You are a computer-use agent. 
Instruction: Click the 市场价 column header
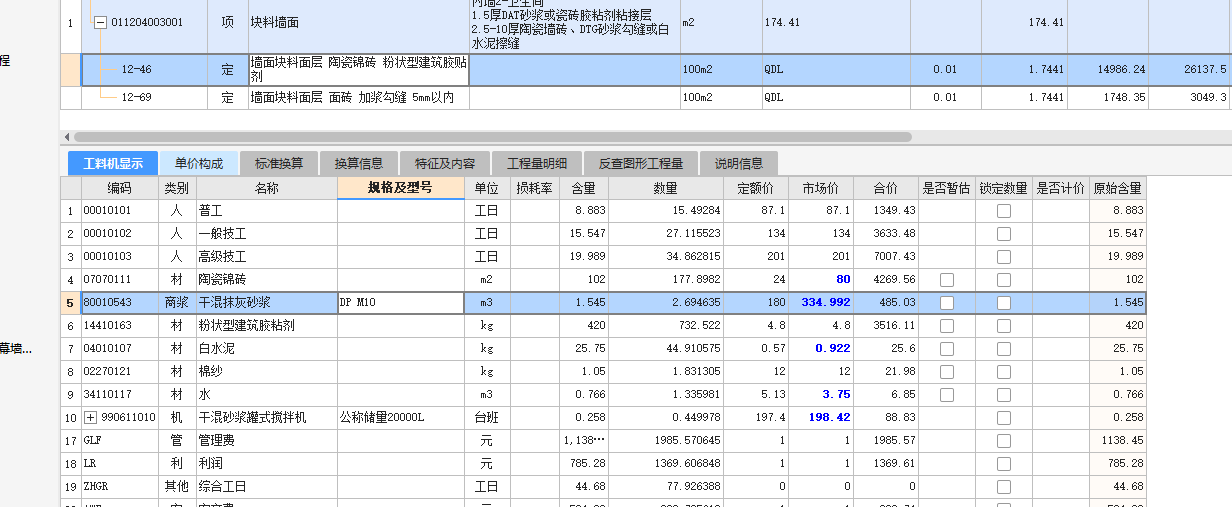coord(820,188)
